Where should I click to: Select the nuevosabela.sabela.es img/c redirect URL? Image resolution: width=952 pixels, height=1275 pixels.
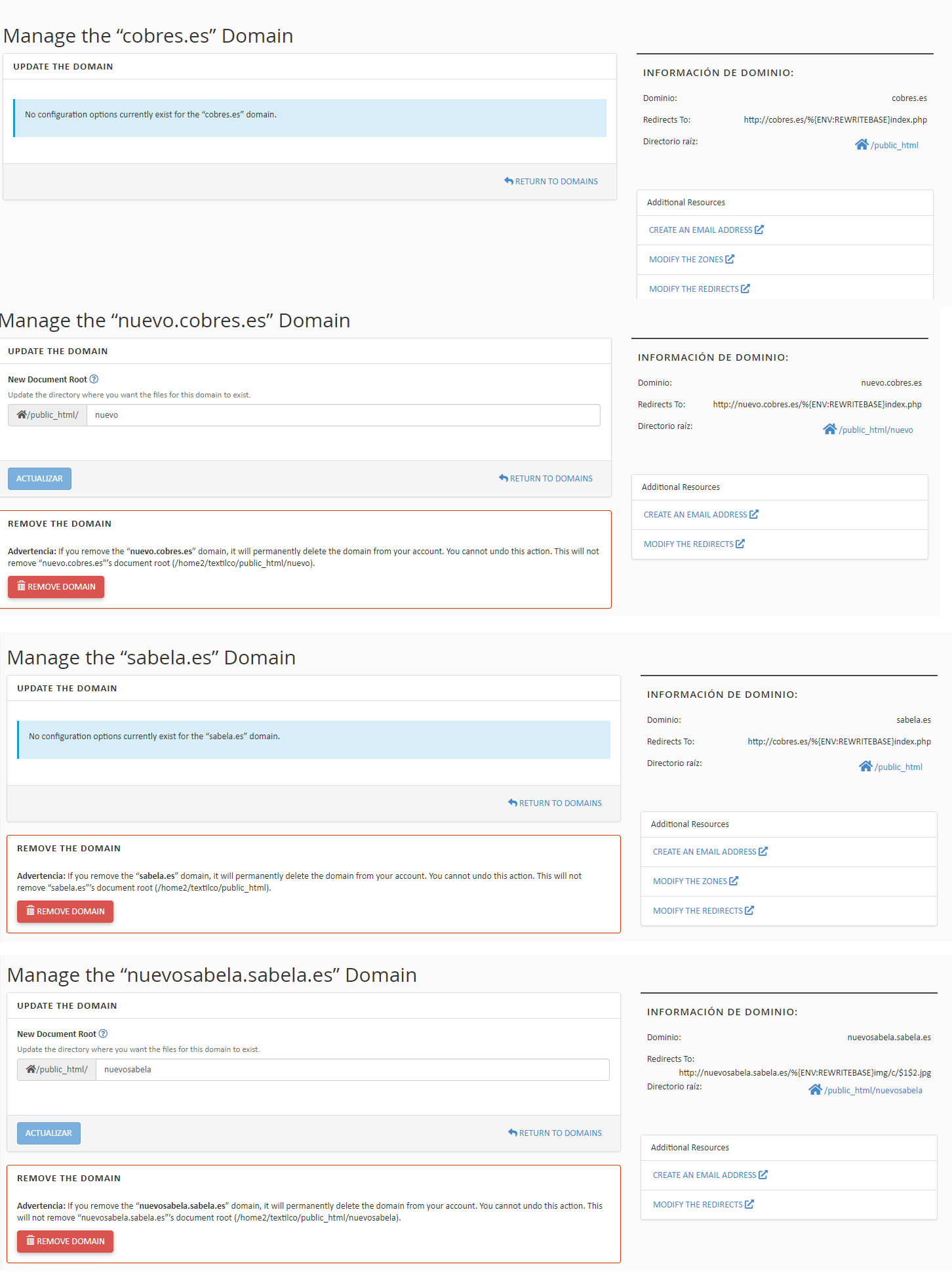[x=804, y=1073]
